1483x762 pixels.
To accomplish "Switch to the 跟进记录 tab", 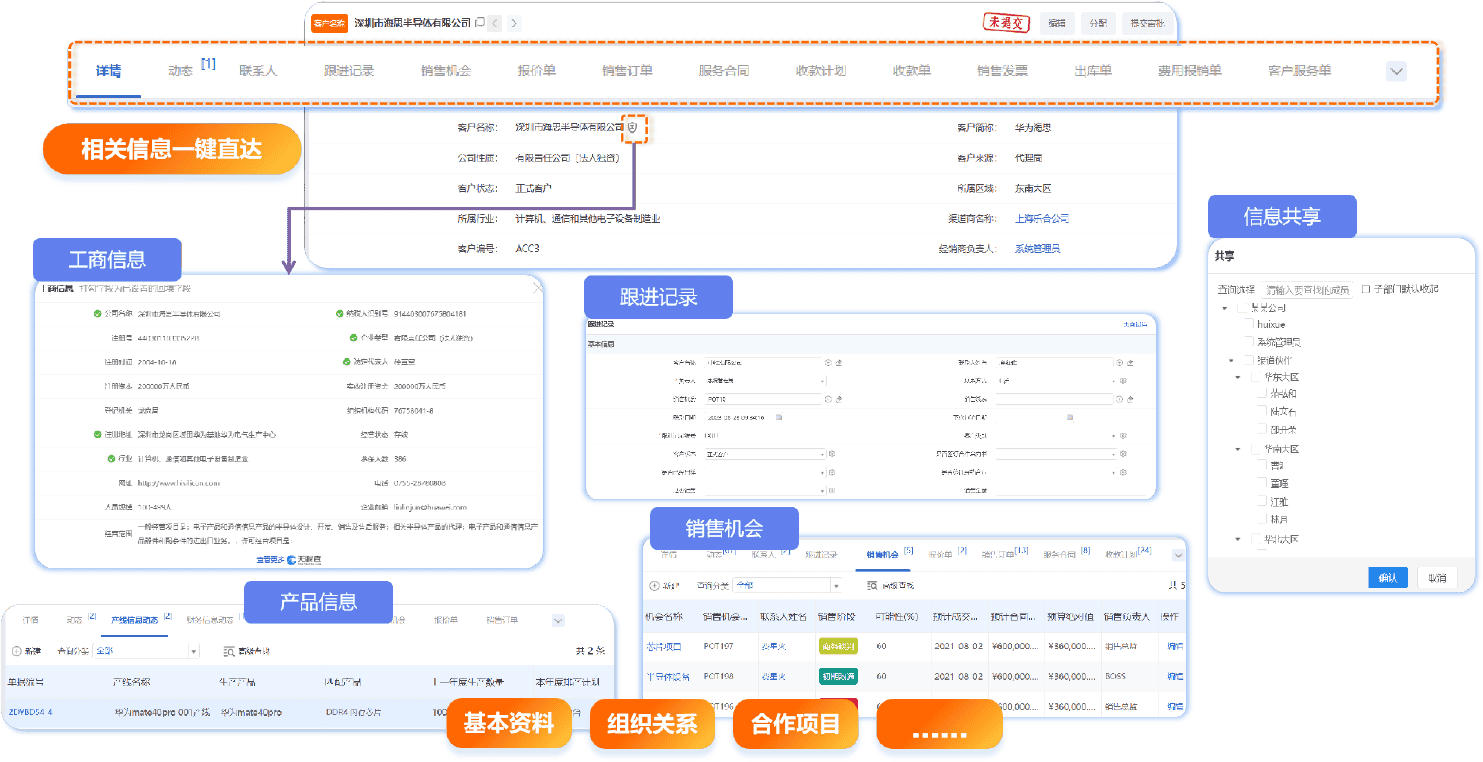I will pos(349,71).
